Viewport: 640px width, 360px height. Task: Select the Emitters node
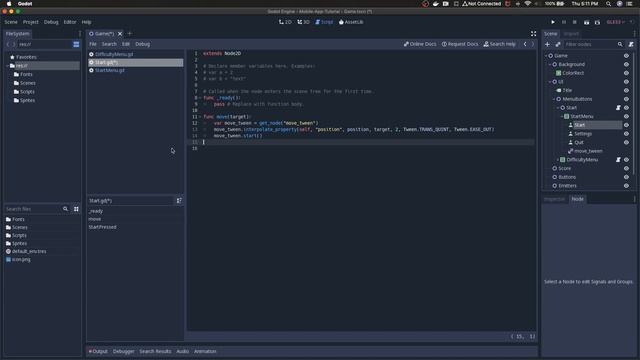(567, 186)
